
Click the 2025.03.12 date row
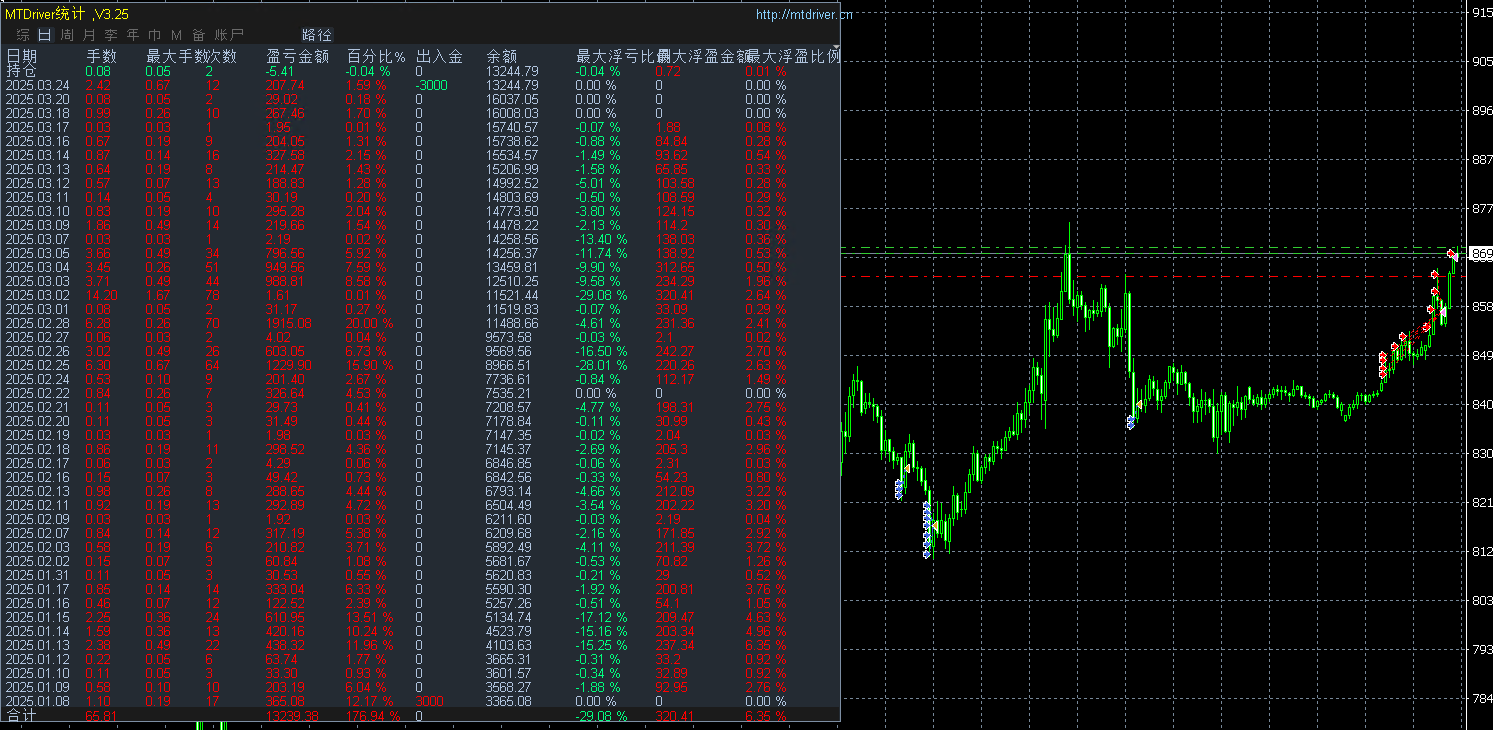tap(37, 183)
